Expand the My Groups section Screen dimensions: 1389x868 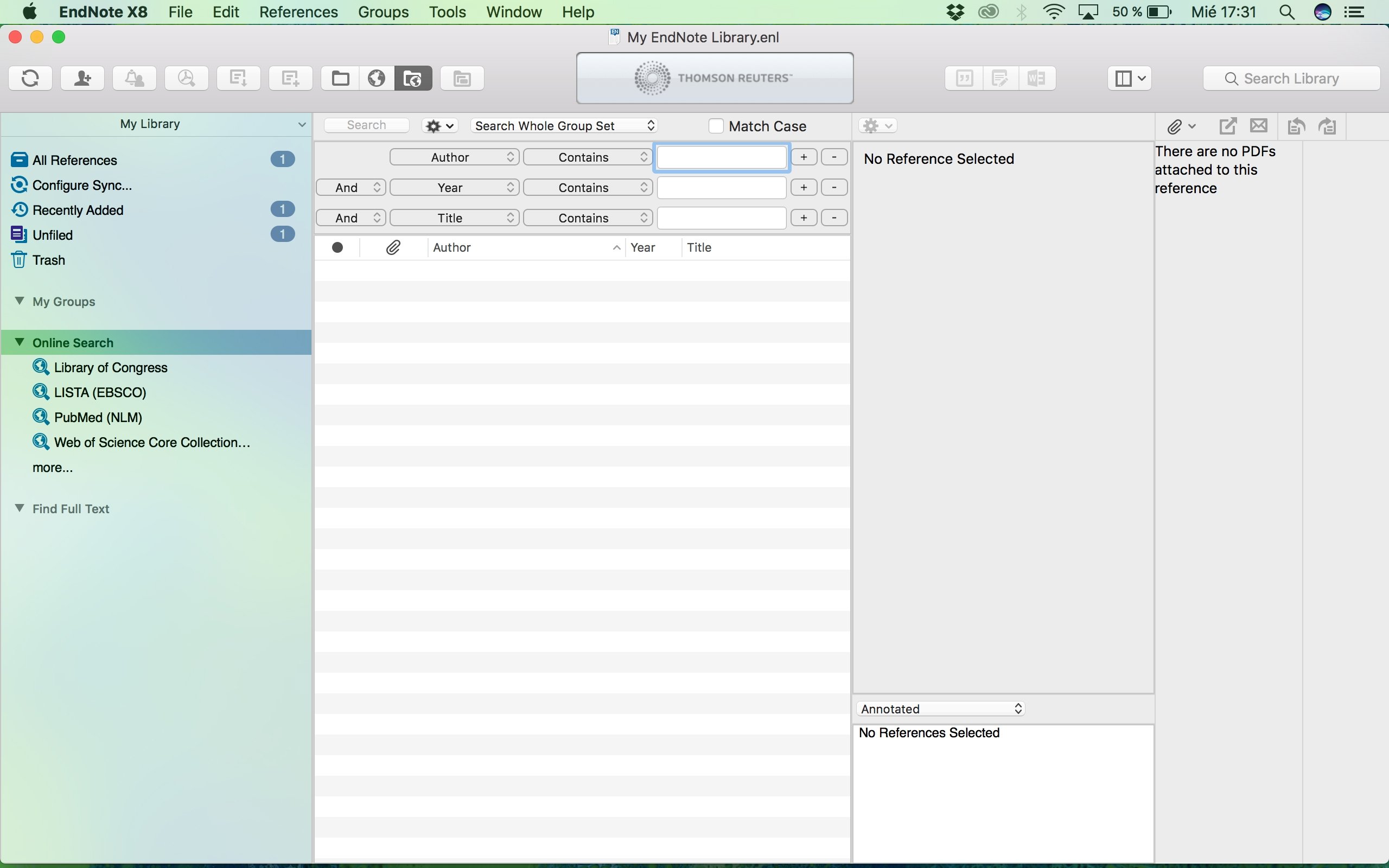[18, 300]
